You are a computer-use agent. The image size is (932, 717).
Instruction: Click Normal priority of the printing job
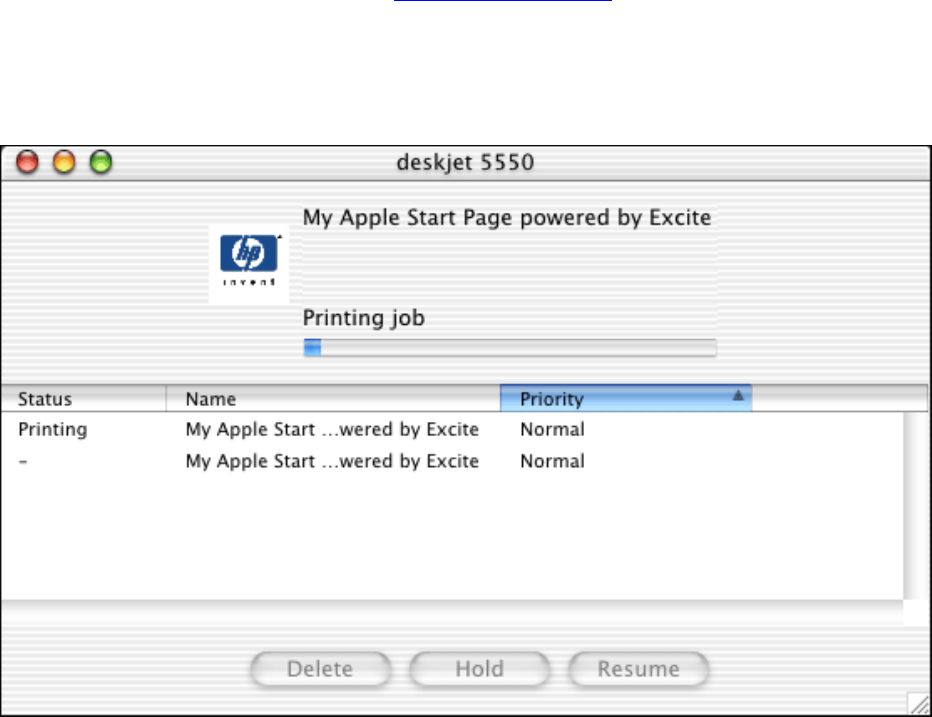point(552,429)
